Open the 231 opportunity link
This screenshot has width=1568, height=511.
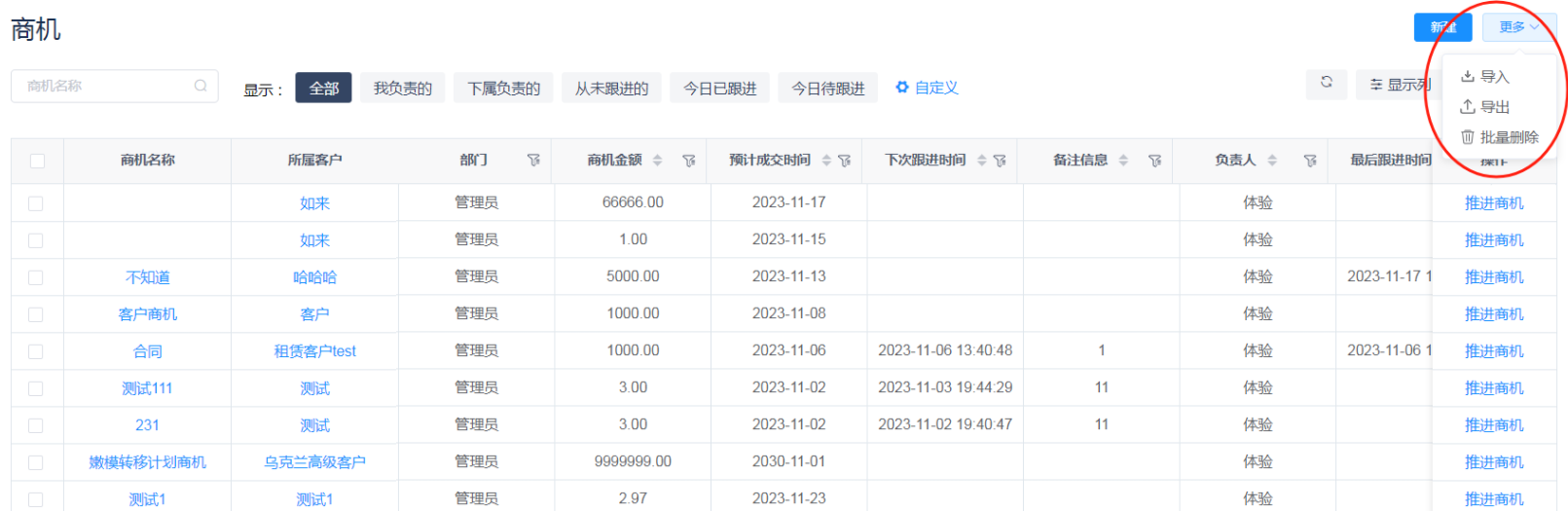pos(147,425)
